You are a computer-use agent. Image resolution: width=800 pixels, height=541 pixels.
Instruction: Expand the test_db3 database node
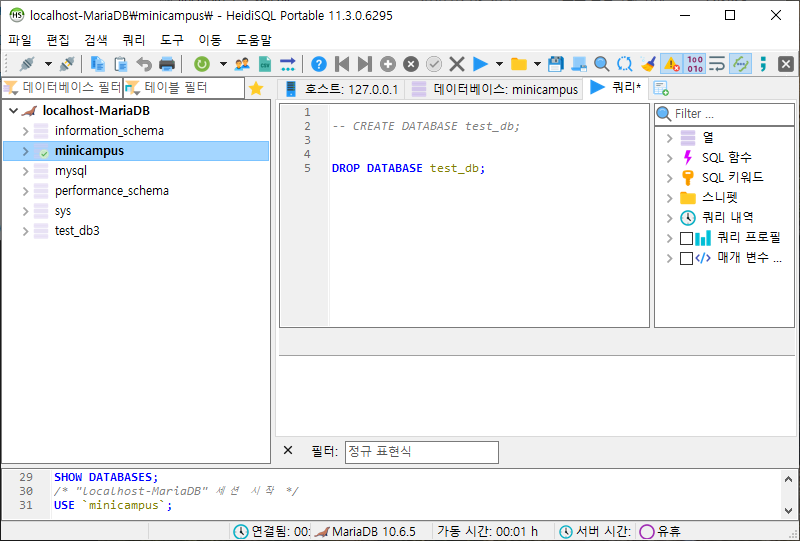(x=26, y=231)
